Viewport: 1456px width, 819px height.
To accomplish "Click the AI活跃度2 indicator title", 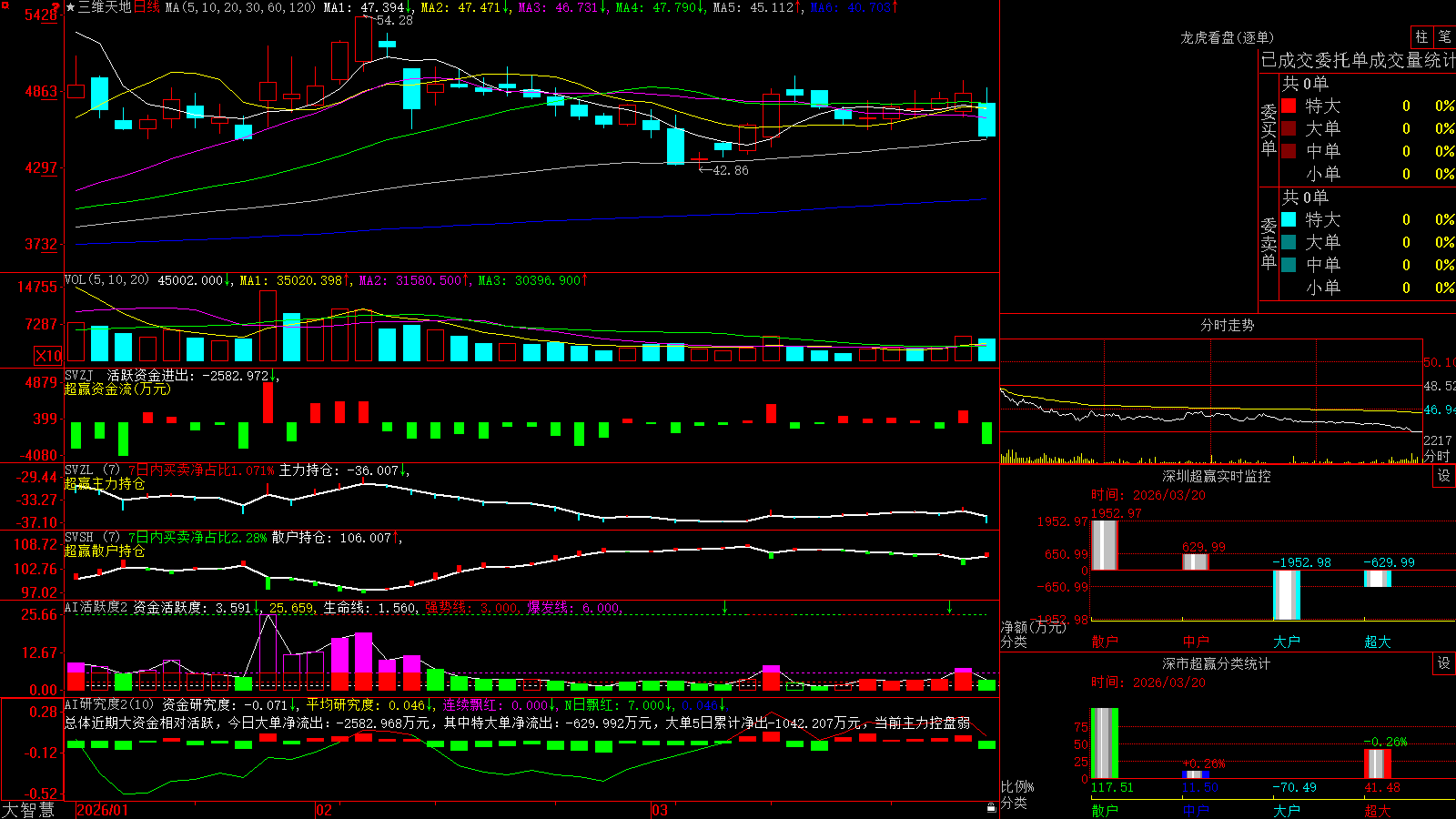I will (x=96, y=607).
